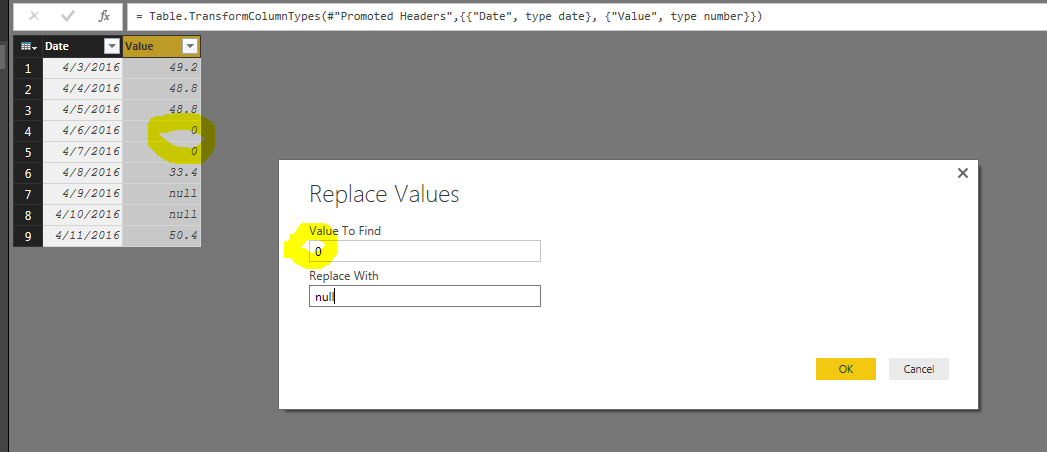Image resolution: width=1047 pixels, height=452 pixels.
Task: Open the Value column filter dropdown
Action: pos(190,46)
